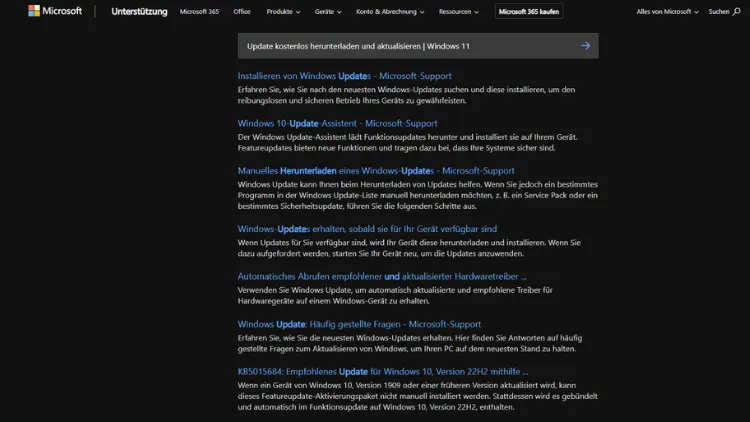This screenshot has height=422, width=750.
Task: Open Automatisches Abrufen empfohlener Hardwaretreiber result
Action: (x=382, y=276)
